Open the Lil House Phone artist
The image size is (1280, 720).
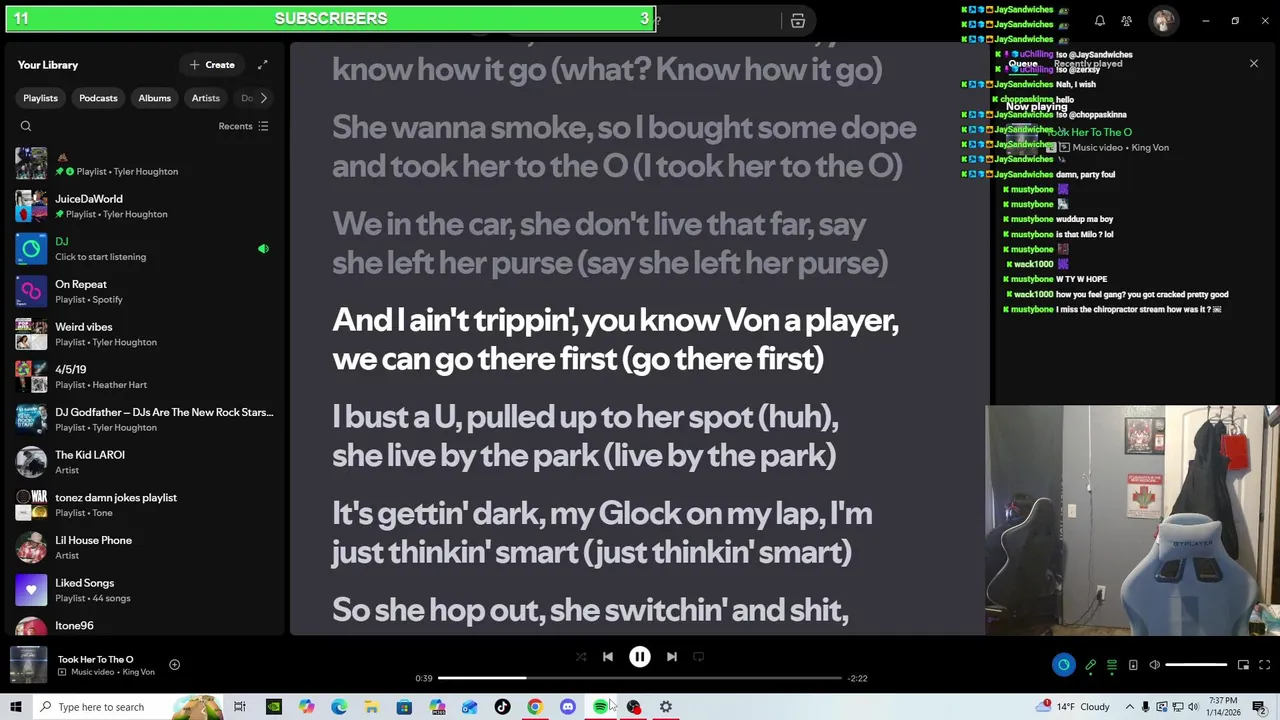coord(146,547)
